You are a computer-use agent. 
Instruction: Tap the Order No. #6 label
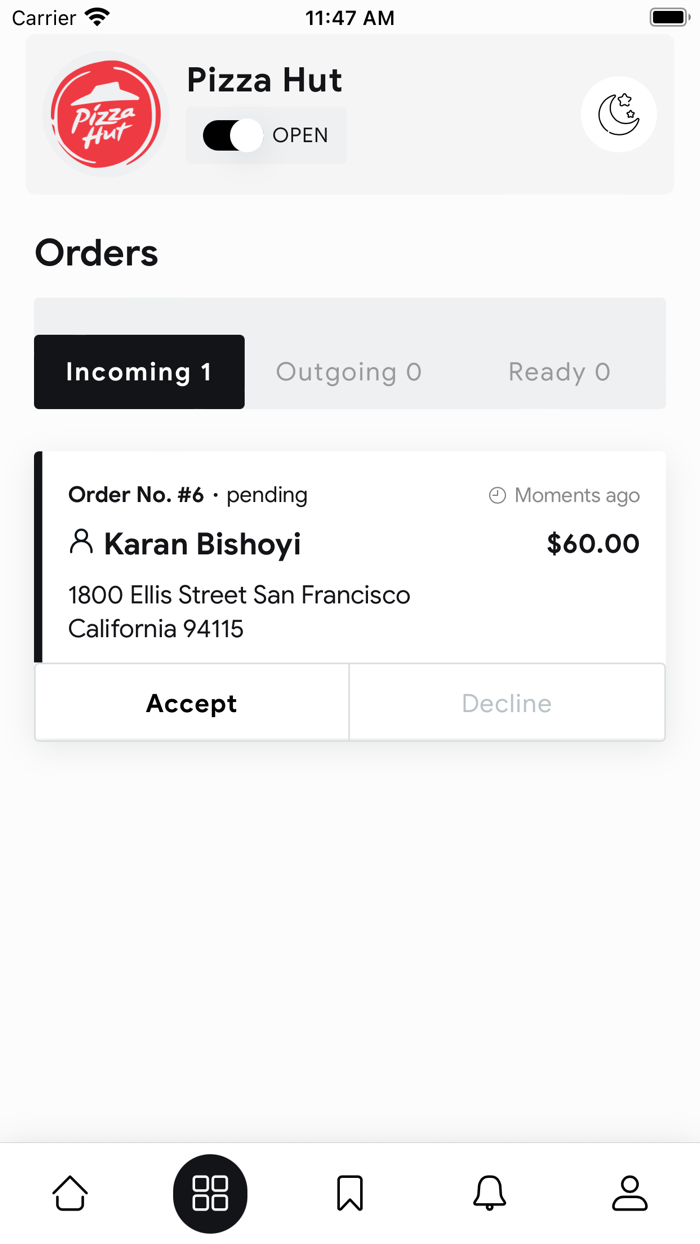(136, 495)
